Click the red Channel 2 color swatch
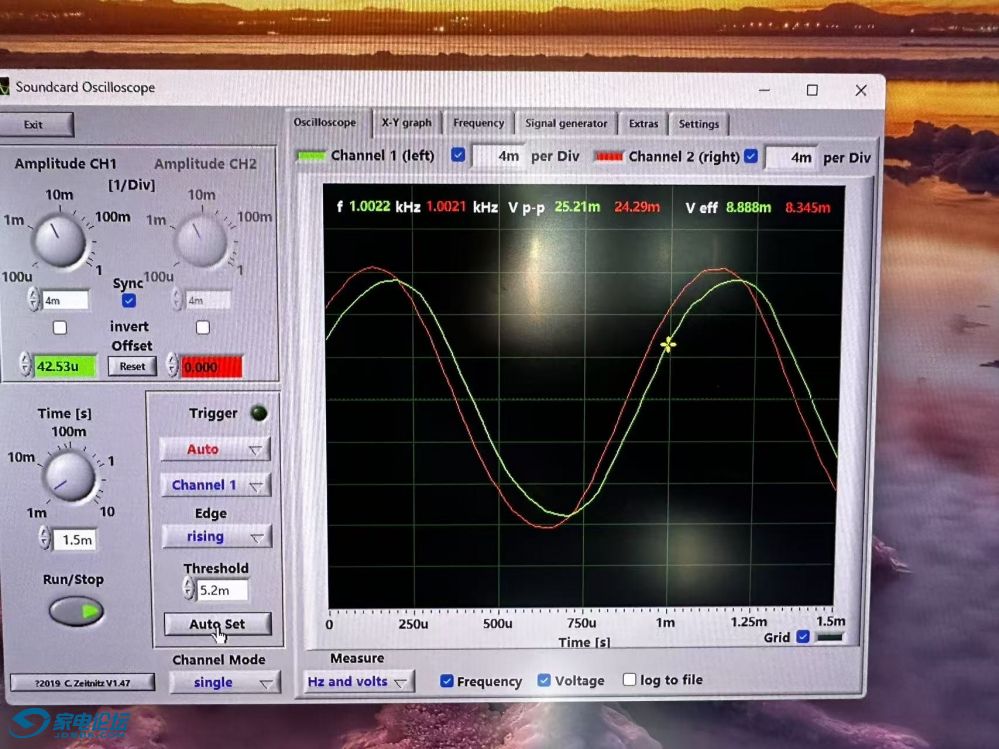Image resolution: width=999 pixels, height=749 pixels. (x=609, y=156)
